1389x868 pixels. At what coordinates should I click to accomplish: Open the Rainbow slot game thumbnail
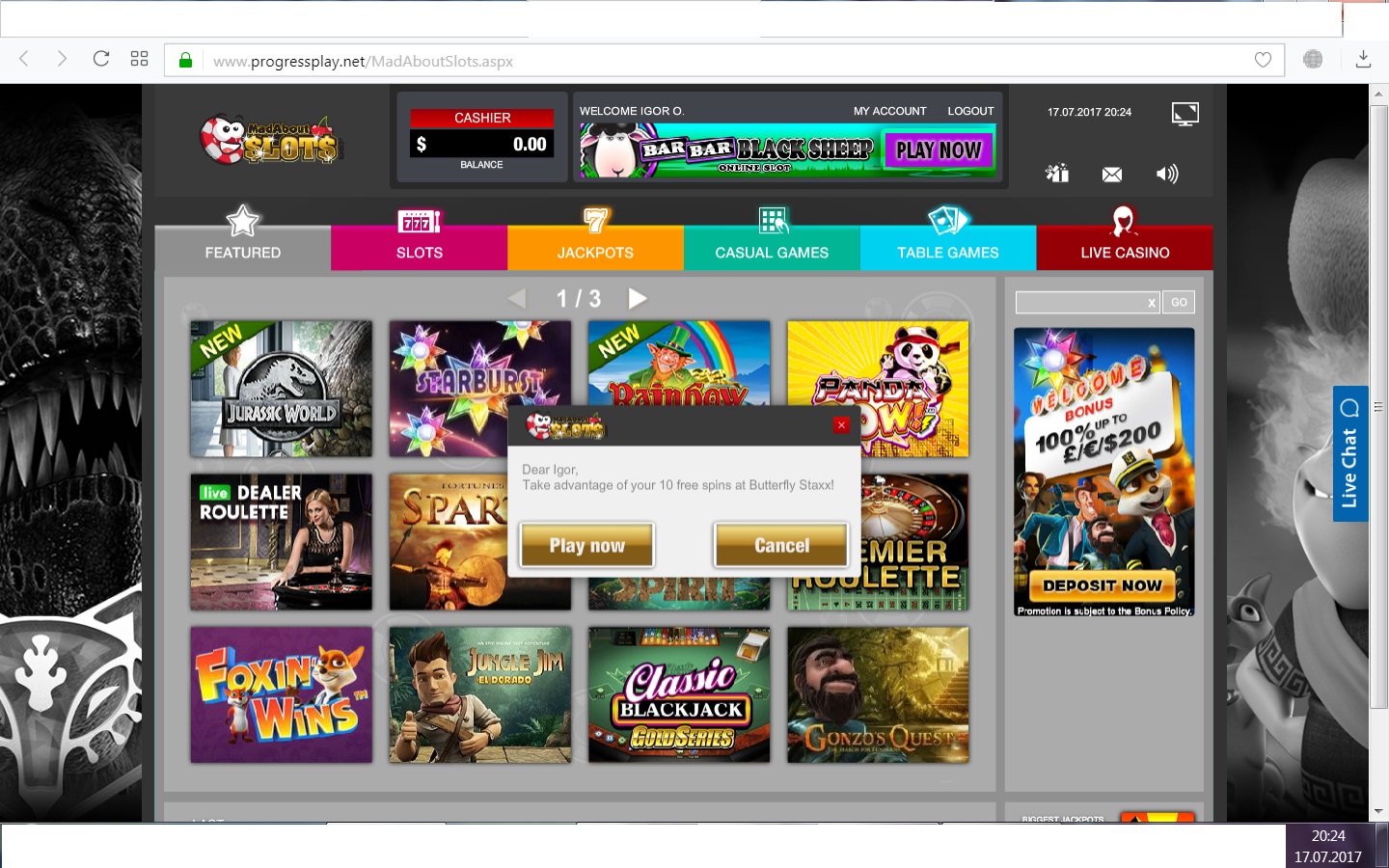click(x=679, y=362)
